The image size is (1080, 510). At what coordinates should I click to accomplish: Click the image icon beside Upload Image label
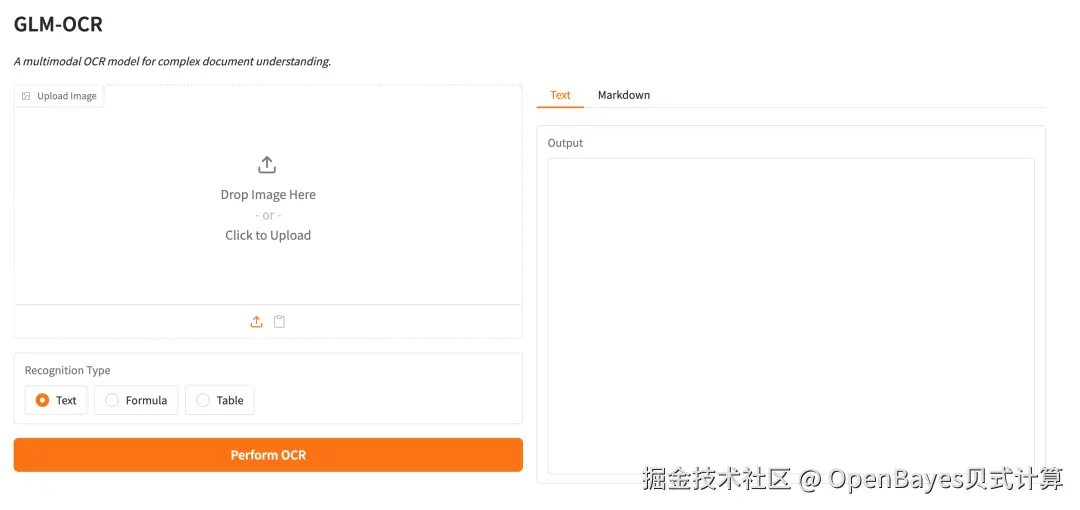pos(26,96)
